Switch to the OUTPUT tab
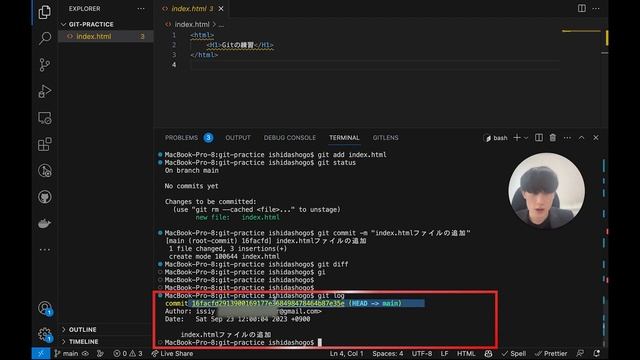 (x=238, y=138)
